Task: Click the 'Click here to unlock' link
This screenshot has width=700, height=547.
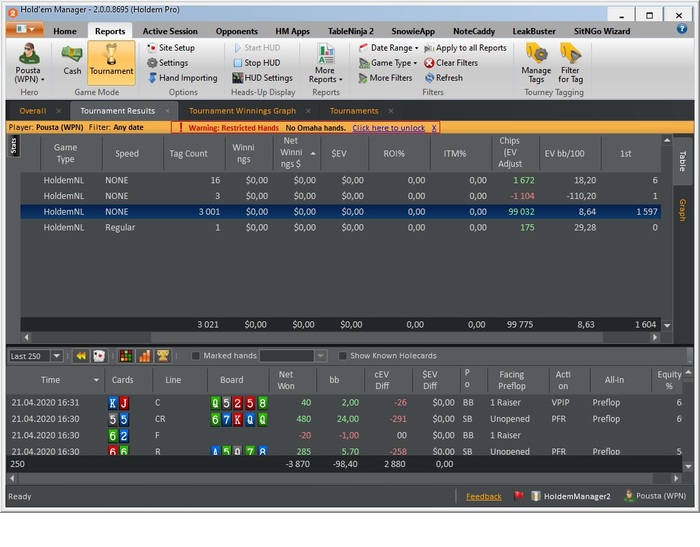Action: click(388, 128)
